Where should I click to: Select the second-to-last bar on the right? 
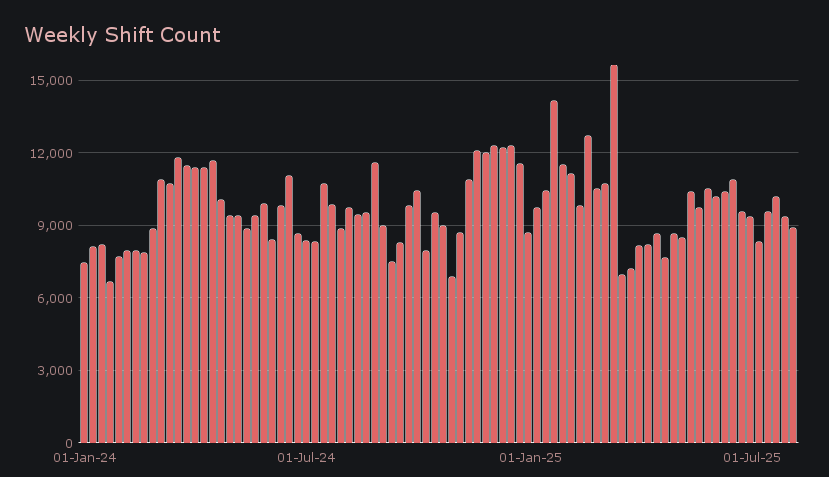coord(785,330)
